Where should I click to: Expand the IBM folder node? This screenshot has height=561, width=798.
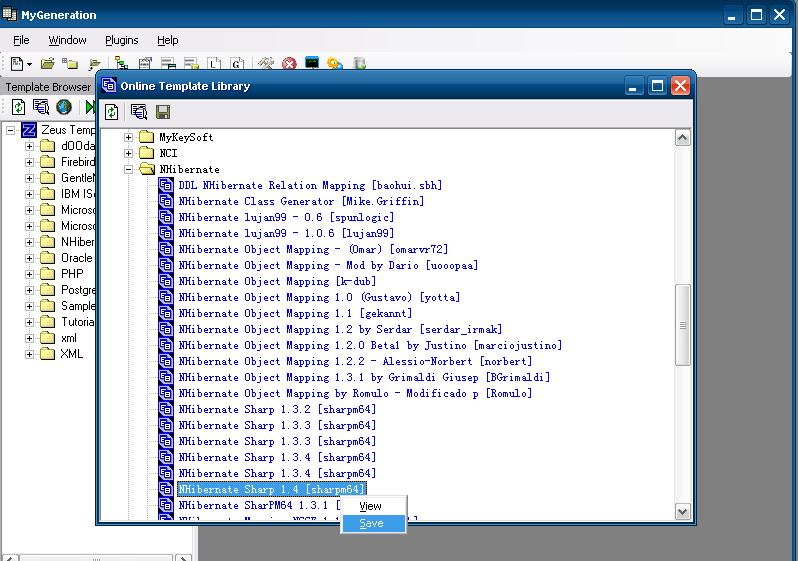(30, 194)
